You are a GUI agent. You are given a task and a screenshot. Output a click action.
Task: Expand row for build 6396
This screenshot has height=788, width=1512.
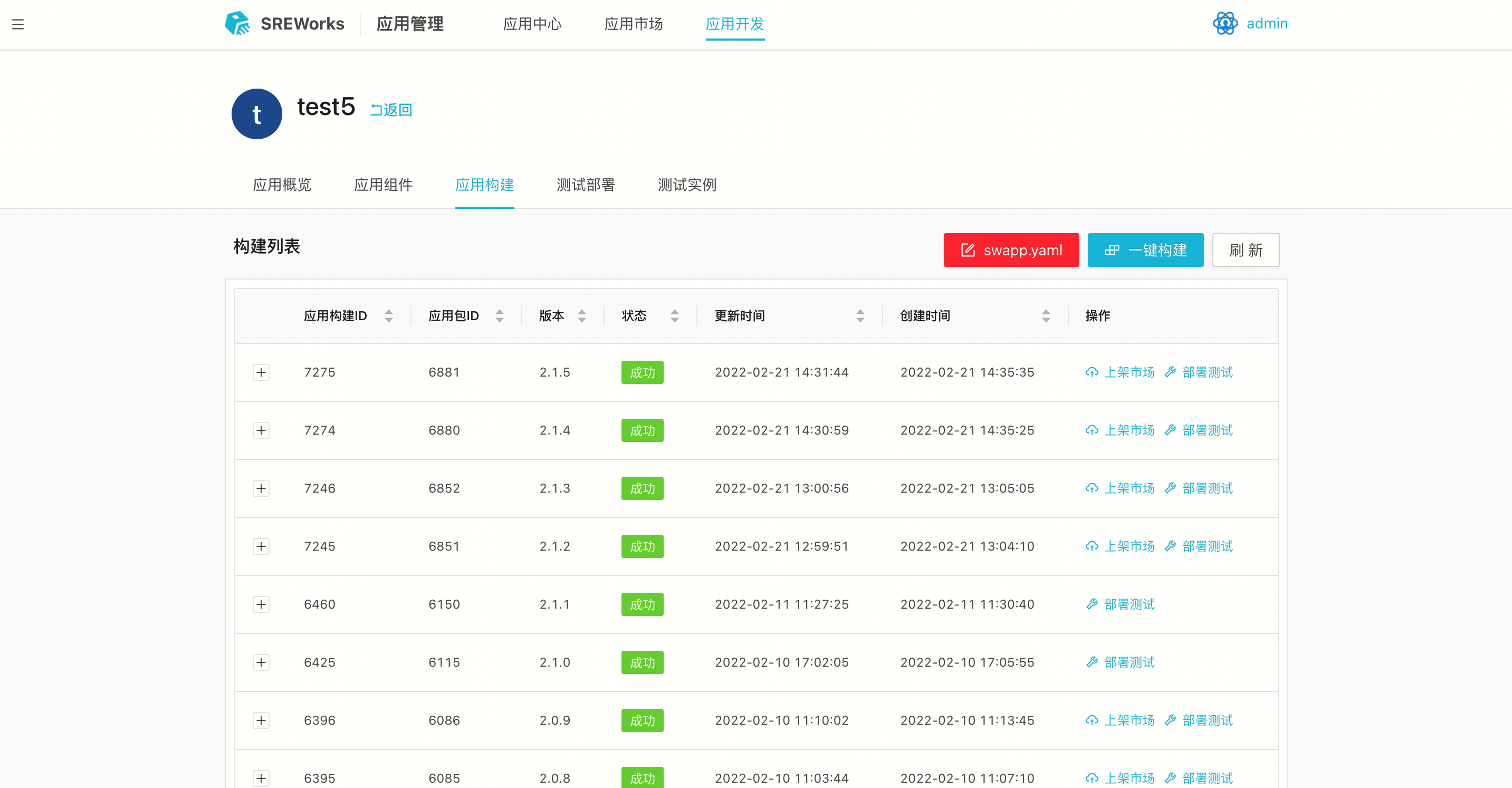(x=261, y=720)
